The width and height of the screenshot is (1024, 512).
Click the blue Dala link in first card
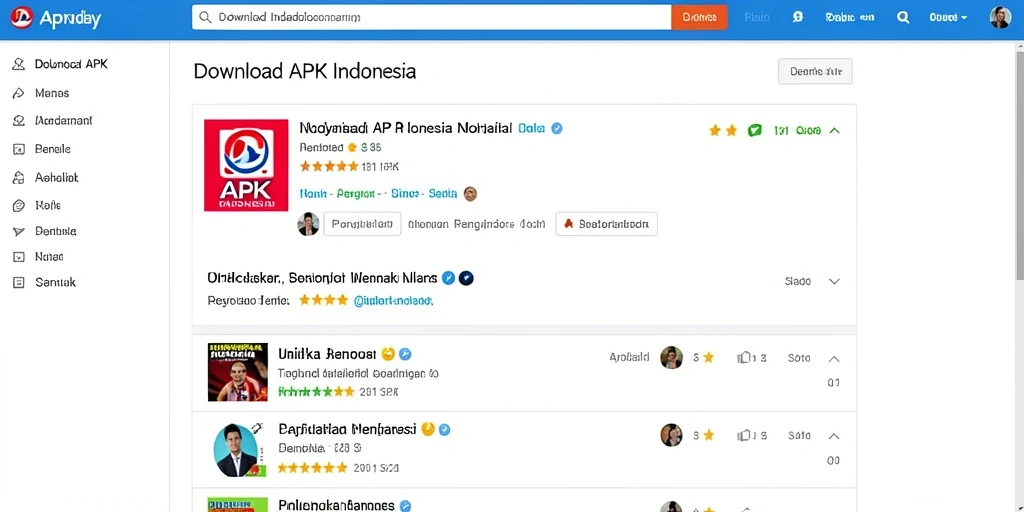click(531, 129)
